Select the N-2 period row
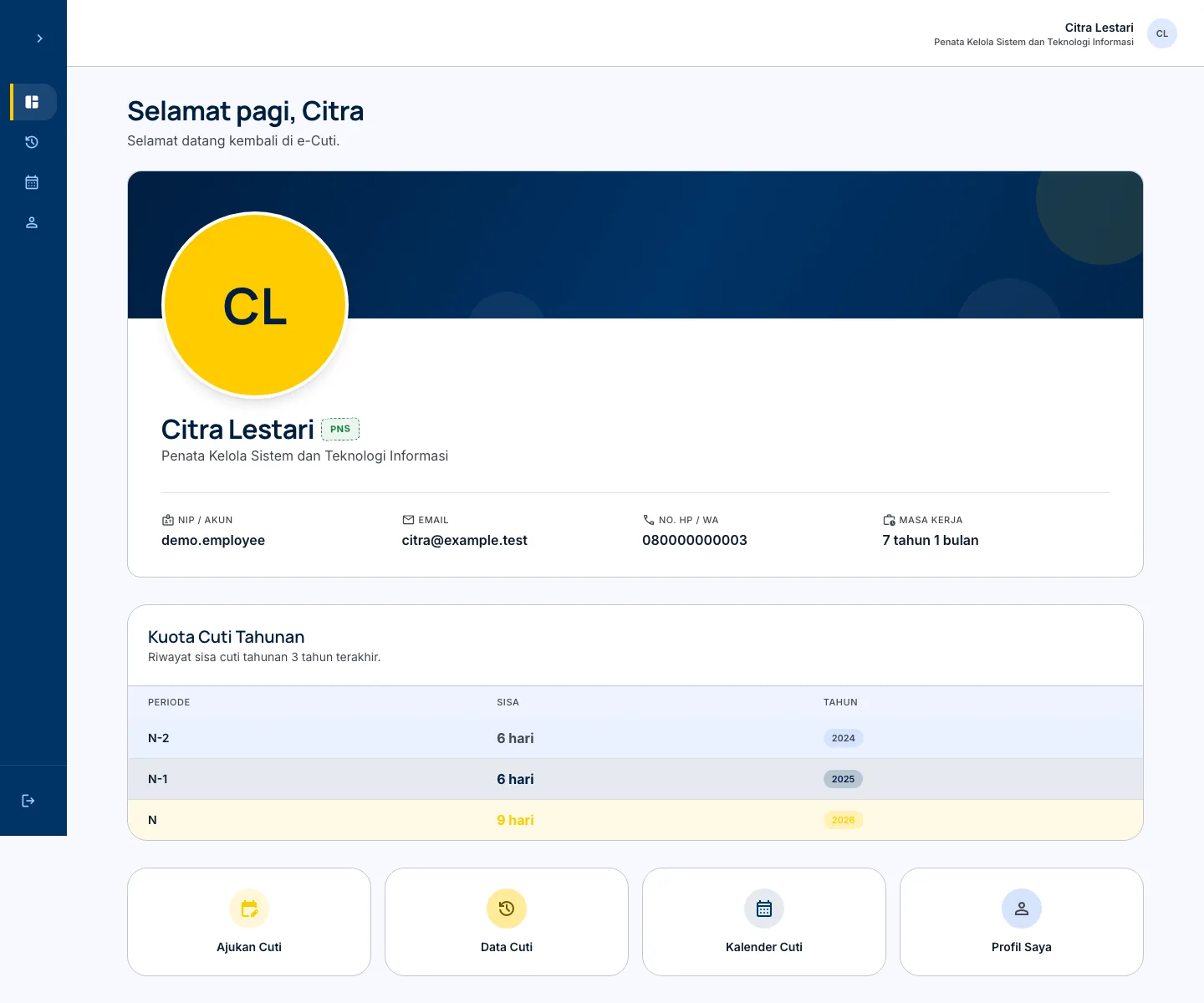The image size is (1204, 1003). [x=635, y=738]
